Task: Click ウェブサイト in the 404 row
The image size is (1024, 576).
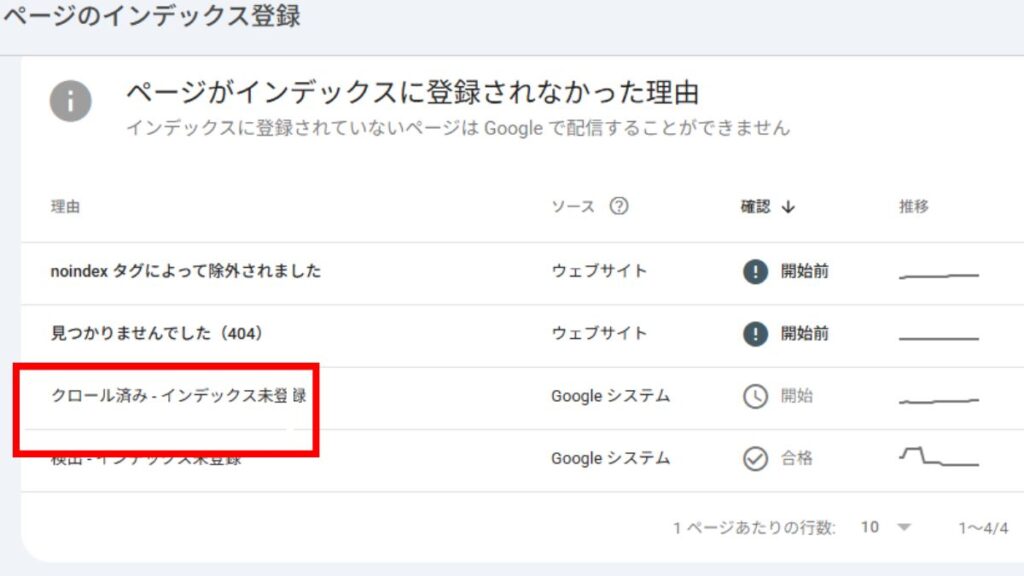Action: 599,334
